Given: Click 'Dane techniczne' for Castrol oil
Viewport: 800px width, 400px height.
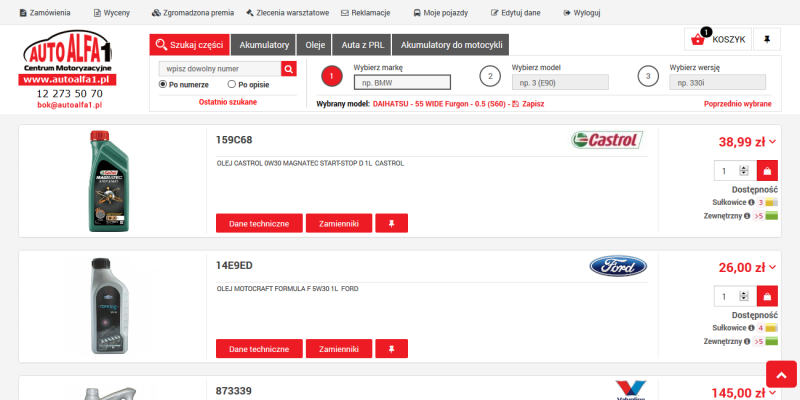Looking at the screenshot, I should [x=259, y=223].
